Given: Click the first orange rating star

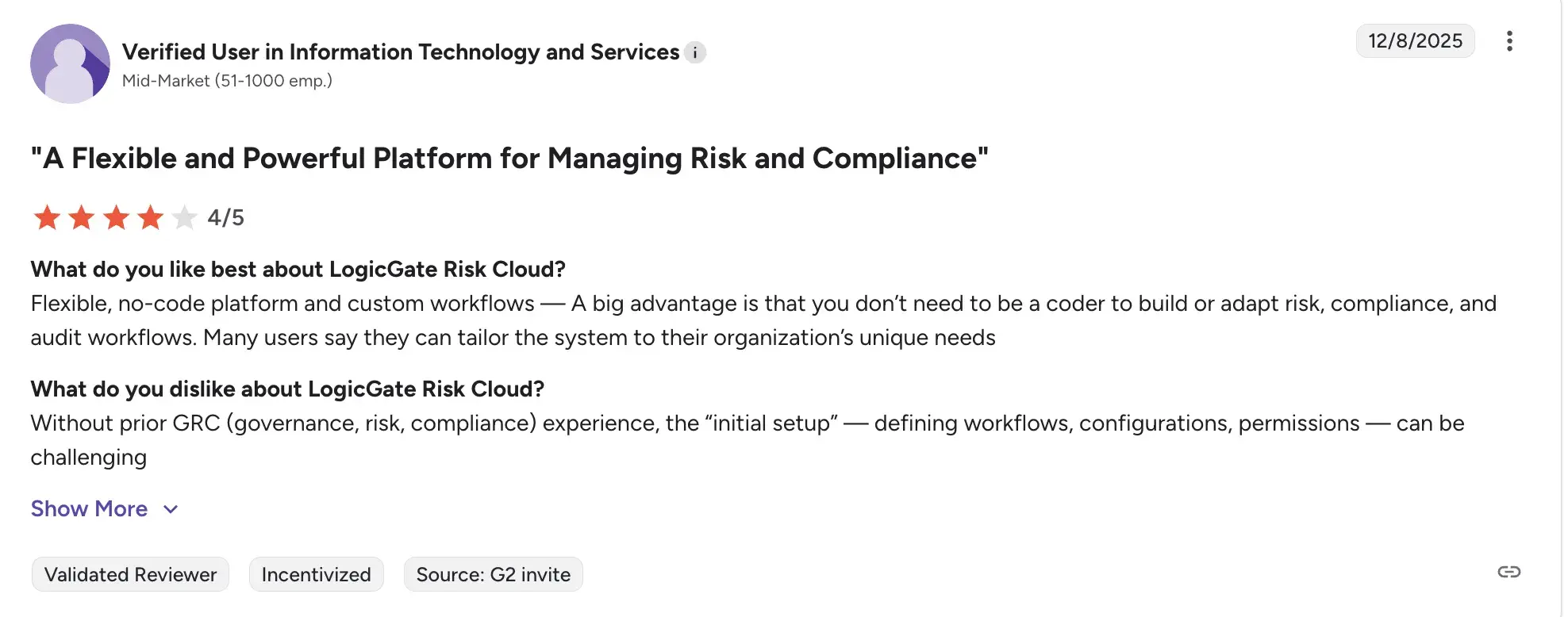Looking at the screenshot, I should coord(48,217).
